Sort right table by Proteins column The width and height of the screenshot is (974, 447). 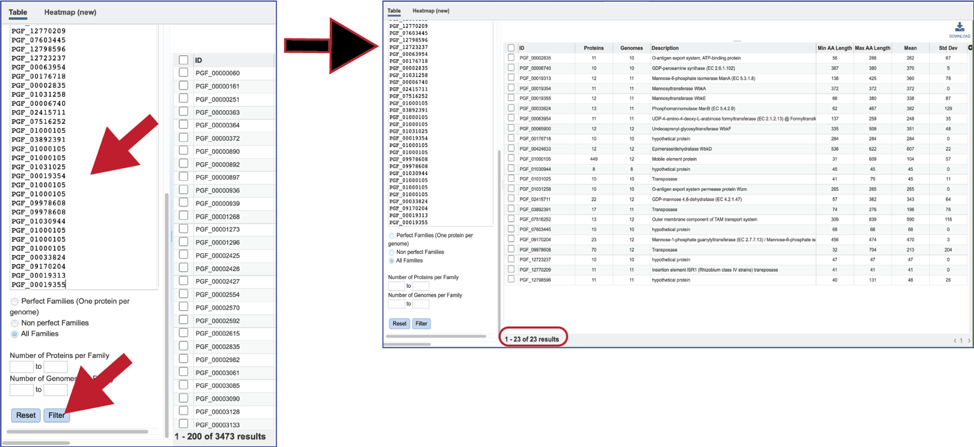pyautogui.click(x=593, y=48)
